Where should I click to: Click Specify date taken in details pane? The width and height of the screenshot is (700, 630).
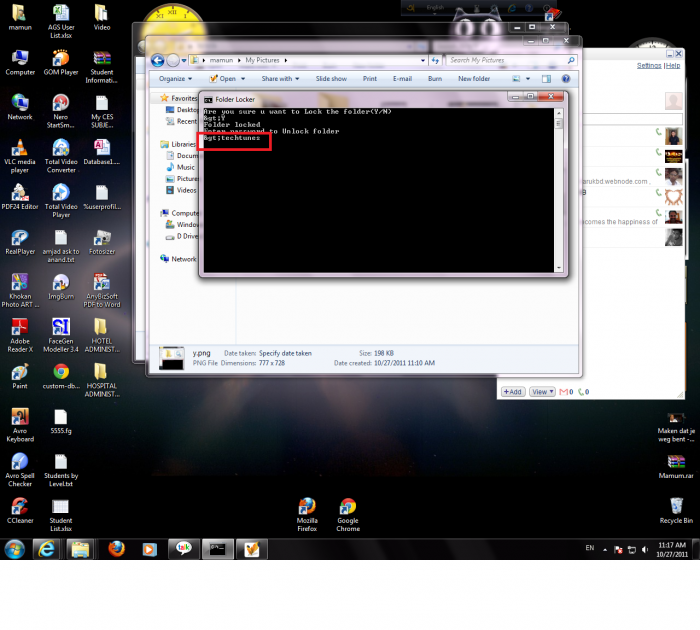pos(285,353)
